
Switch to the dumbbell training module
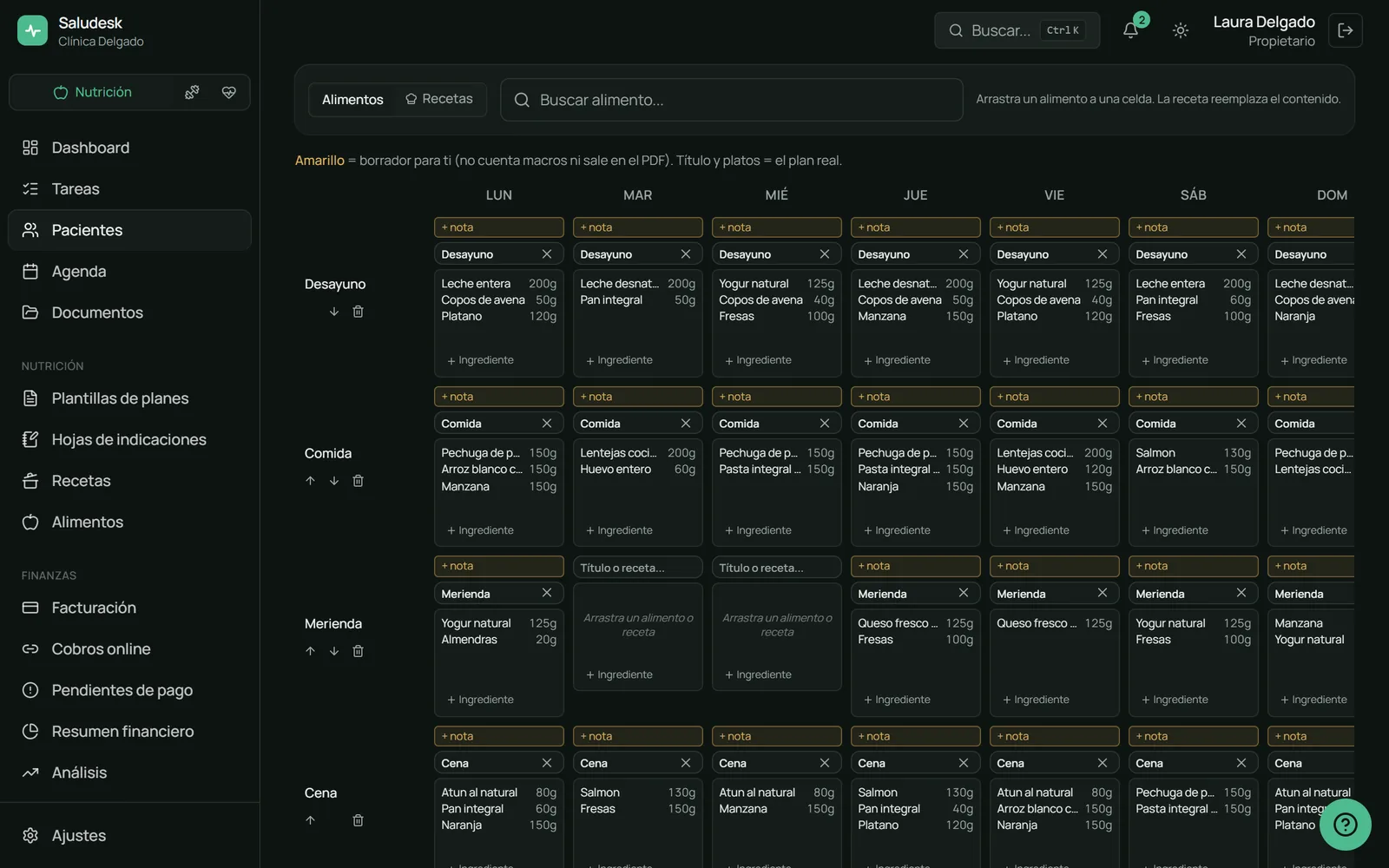coord(192,92)
